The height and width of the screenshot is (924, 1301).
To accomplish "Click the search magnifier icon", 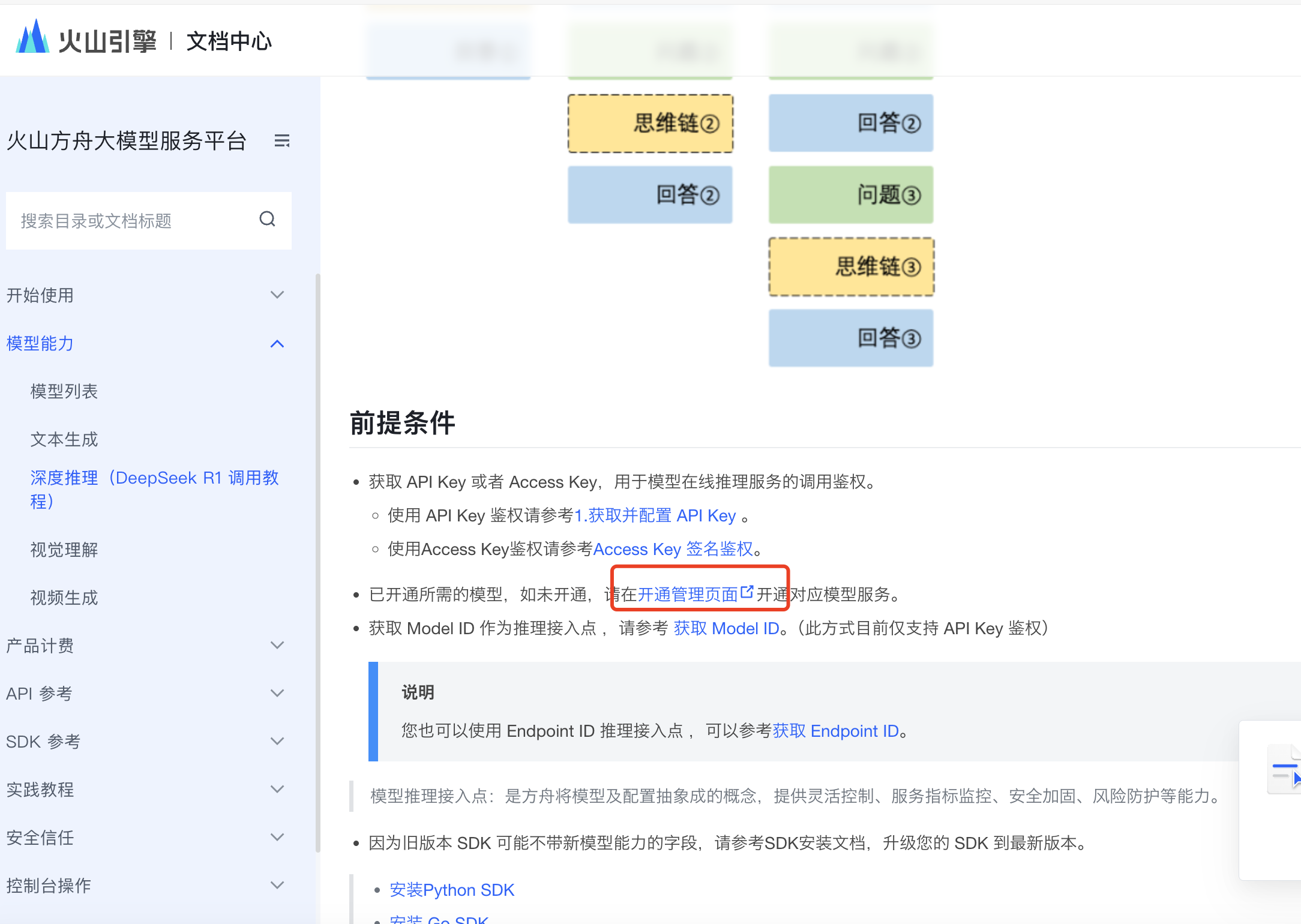I will 268,220.
